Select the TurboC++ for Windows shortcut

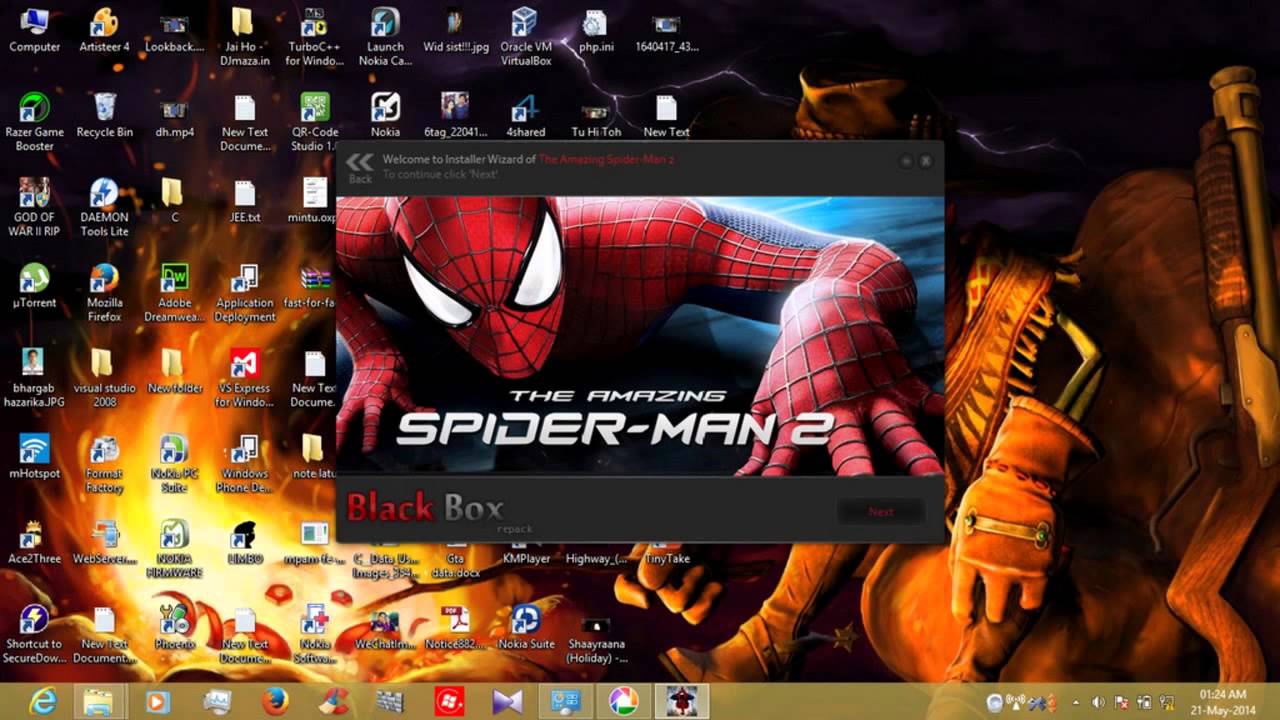(x=315, y=37)
